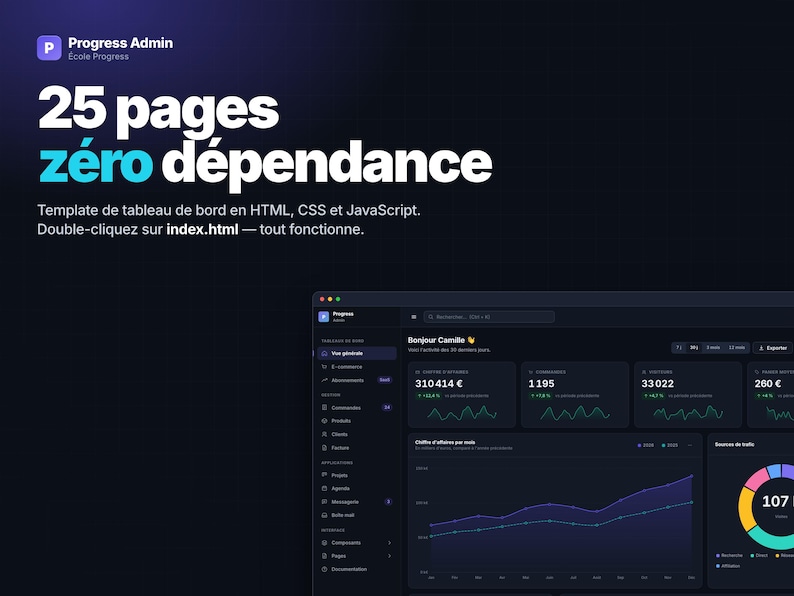Go to Commandes in the sidebar
This screenshot has width=794, height=596.
pyautogui.click(x=357, y=407)
